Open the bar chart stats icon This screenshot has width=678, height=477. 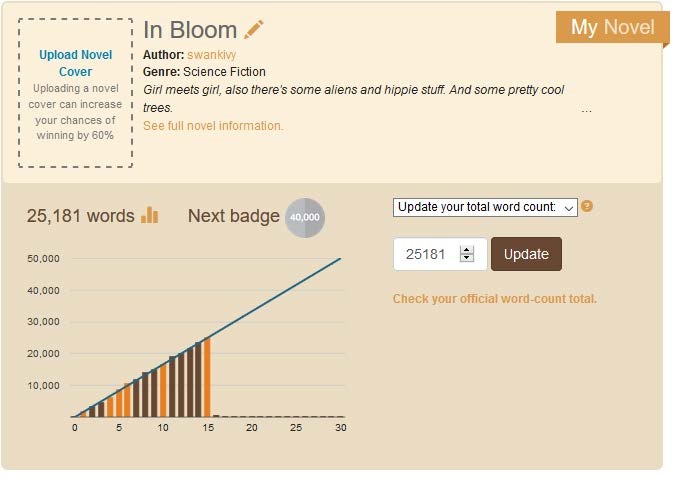(150, 215)
